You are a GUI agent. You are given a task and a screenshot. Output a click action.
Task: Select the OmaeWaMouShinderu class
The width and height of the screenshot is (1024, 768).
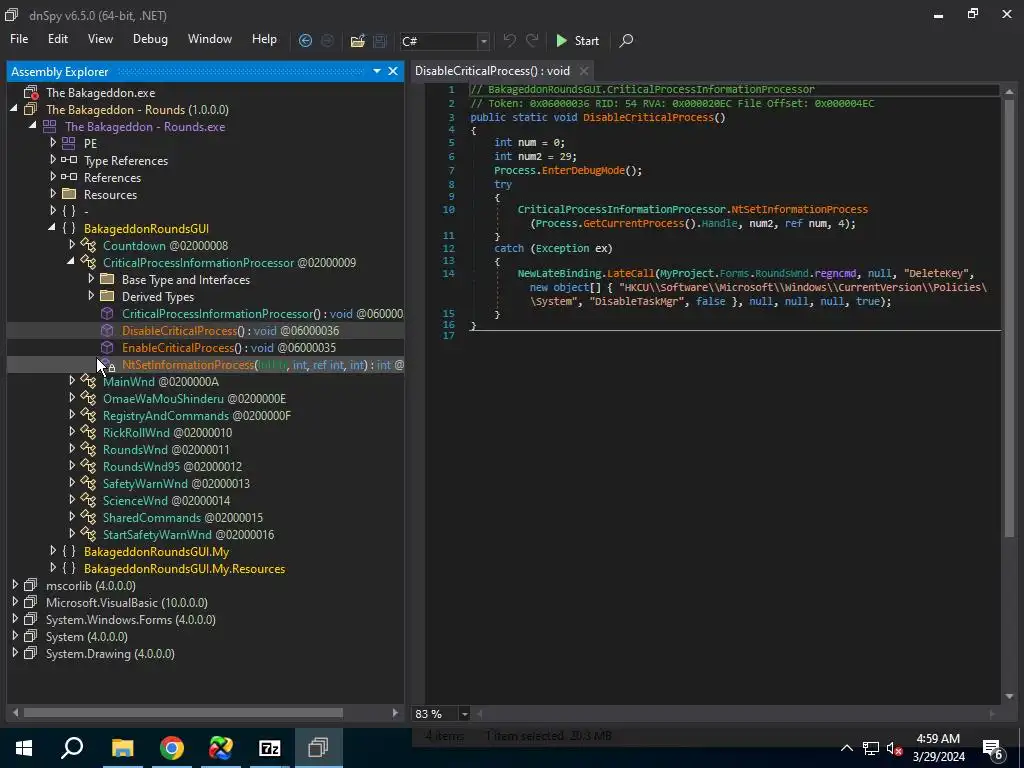pyautogui.click(x=194, y=398)
